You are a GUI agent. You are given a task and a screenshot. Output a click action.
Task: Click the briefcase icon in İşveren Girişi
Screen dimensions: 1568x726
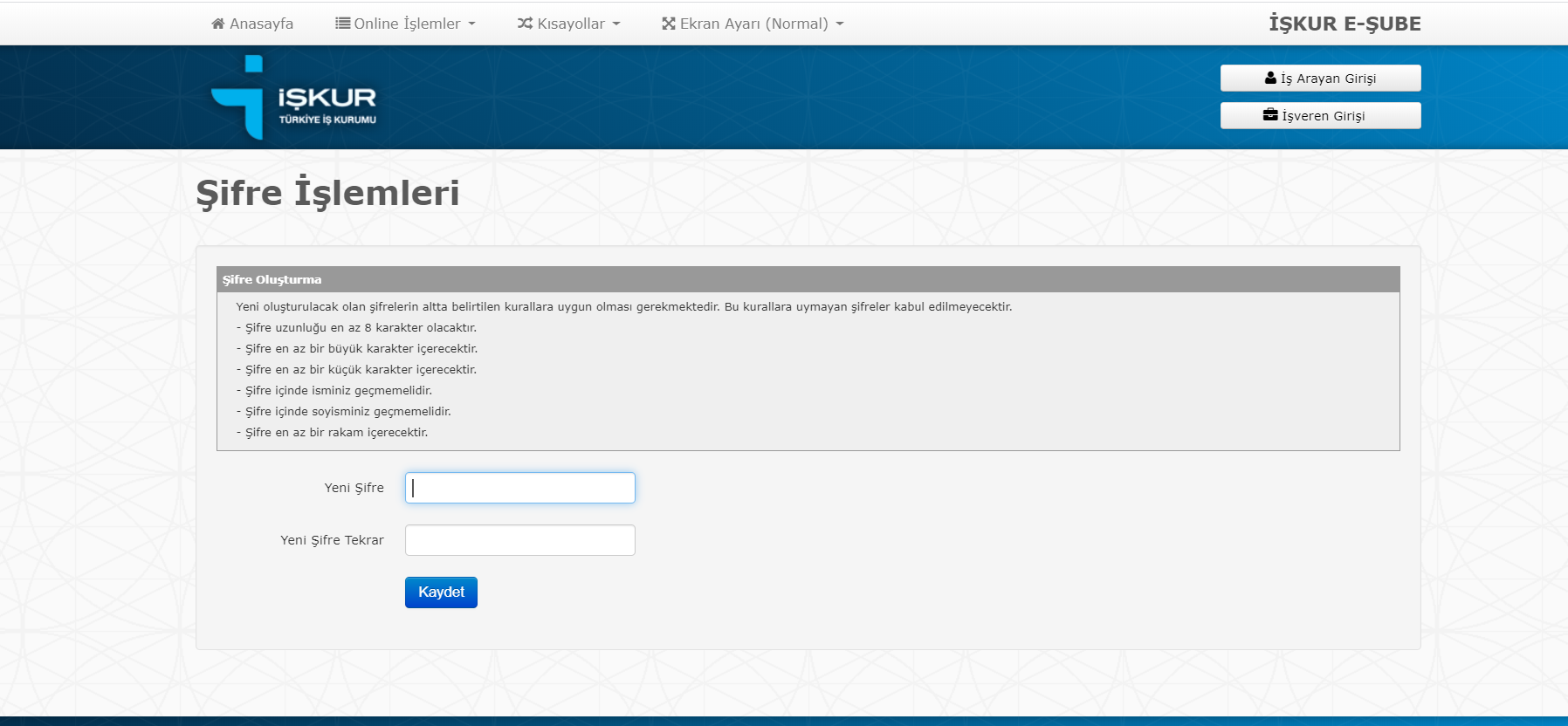coord(1270,115)
